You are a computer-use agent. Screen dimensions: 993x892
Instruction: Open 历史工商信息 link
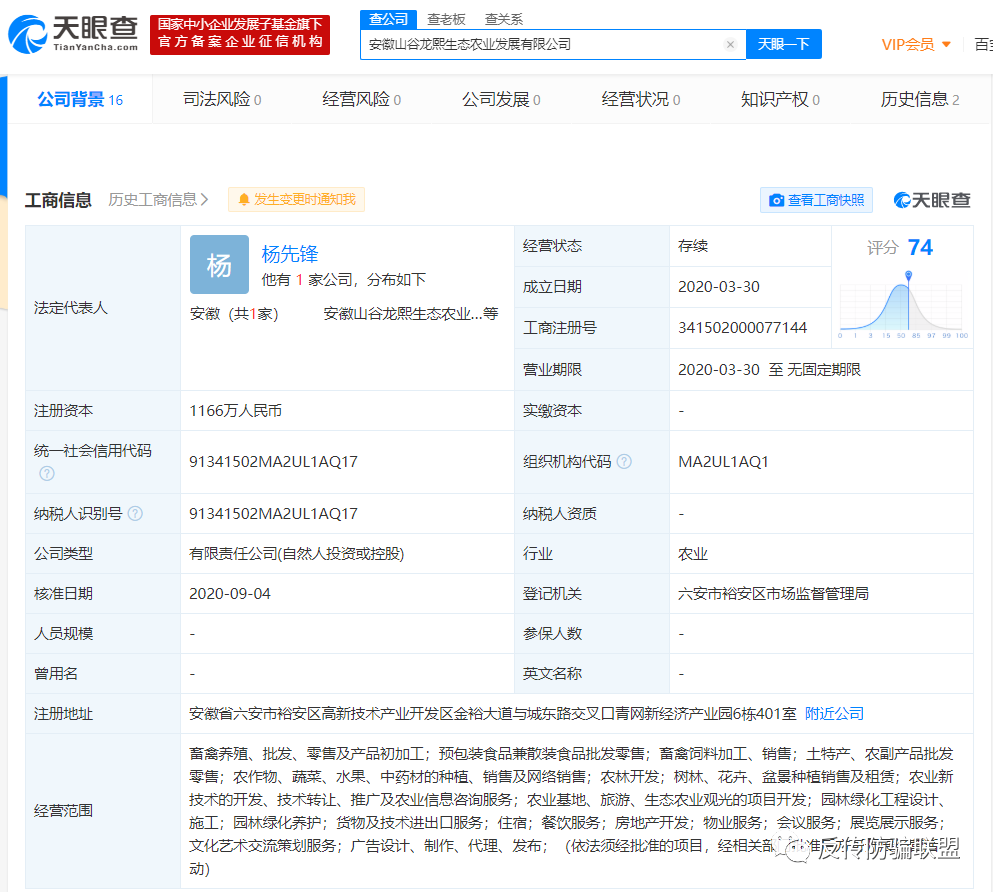[158, 200]
